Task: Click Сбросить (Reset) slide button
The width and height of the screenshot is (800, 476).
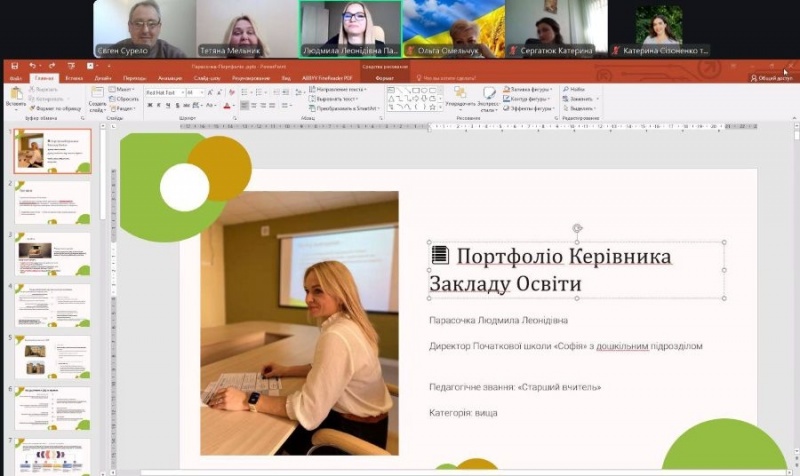Action: coord(126,98)
